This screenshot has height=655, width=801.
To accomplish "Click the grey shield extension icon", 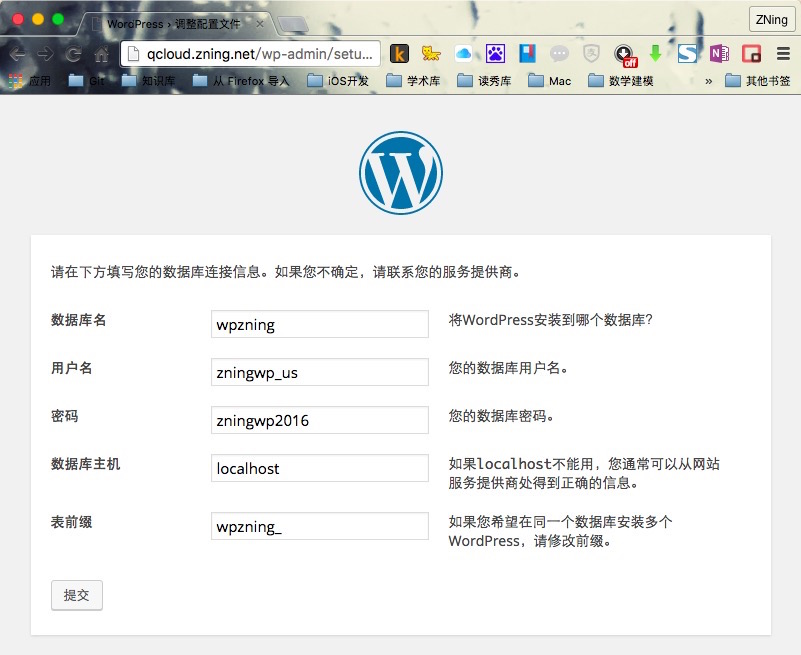I will (x=591, y=54).
